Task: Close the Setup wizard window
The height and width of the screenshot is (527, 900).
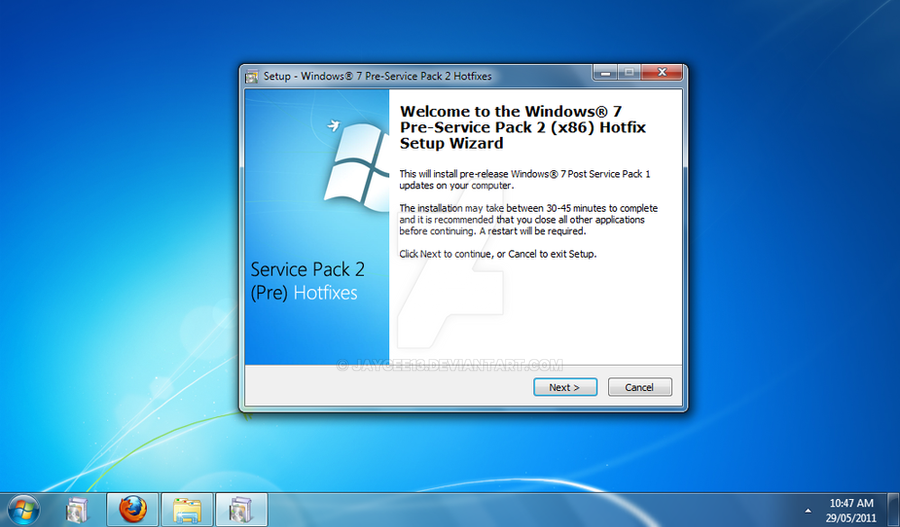Action: (662, 72)
